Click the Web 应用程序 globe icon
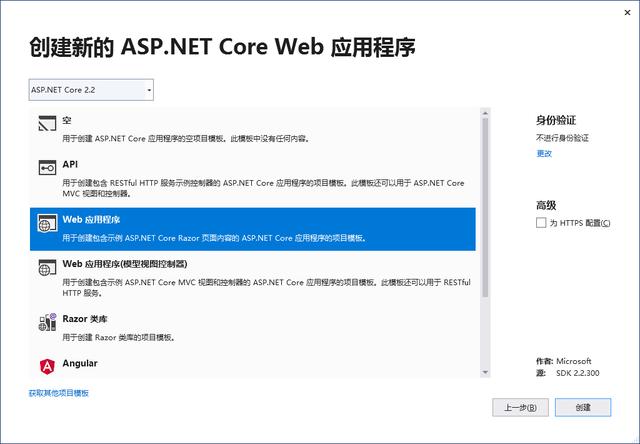640x444 pixels. [47, 223]
